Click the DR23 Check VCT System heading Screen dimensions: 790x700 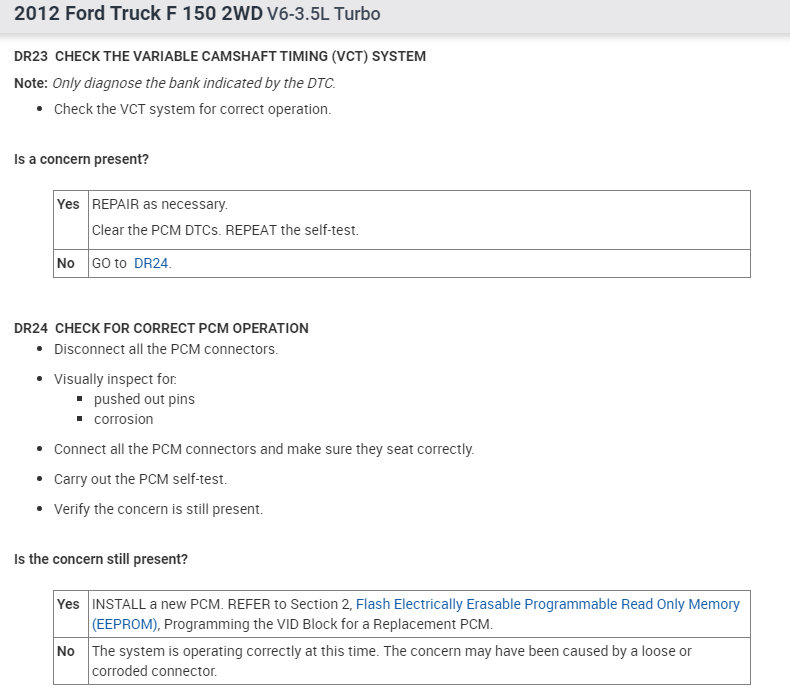220,56
